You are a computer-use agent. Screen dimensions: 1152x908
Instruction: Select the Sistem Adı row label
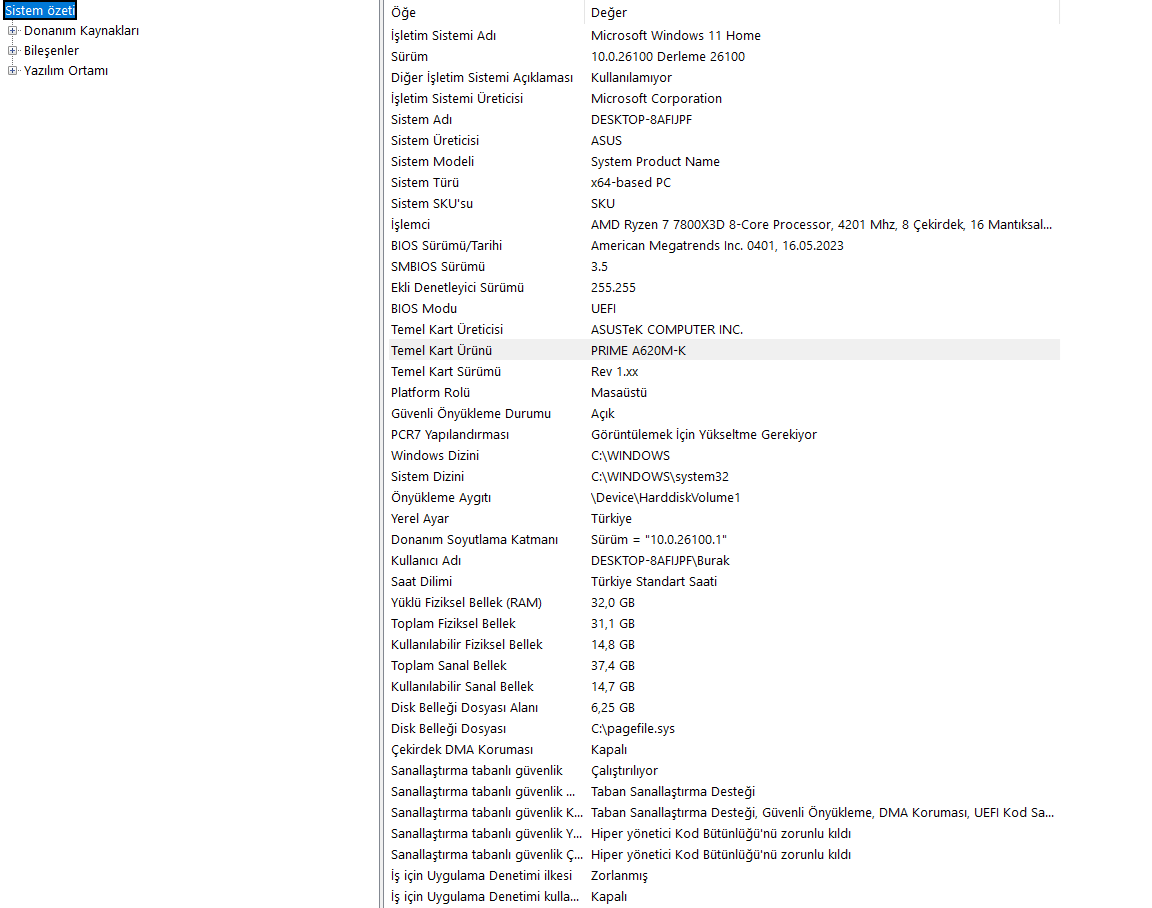tap(421, 120)
